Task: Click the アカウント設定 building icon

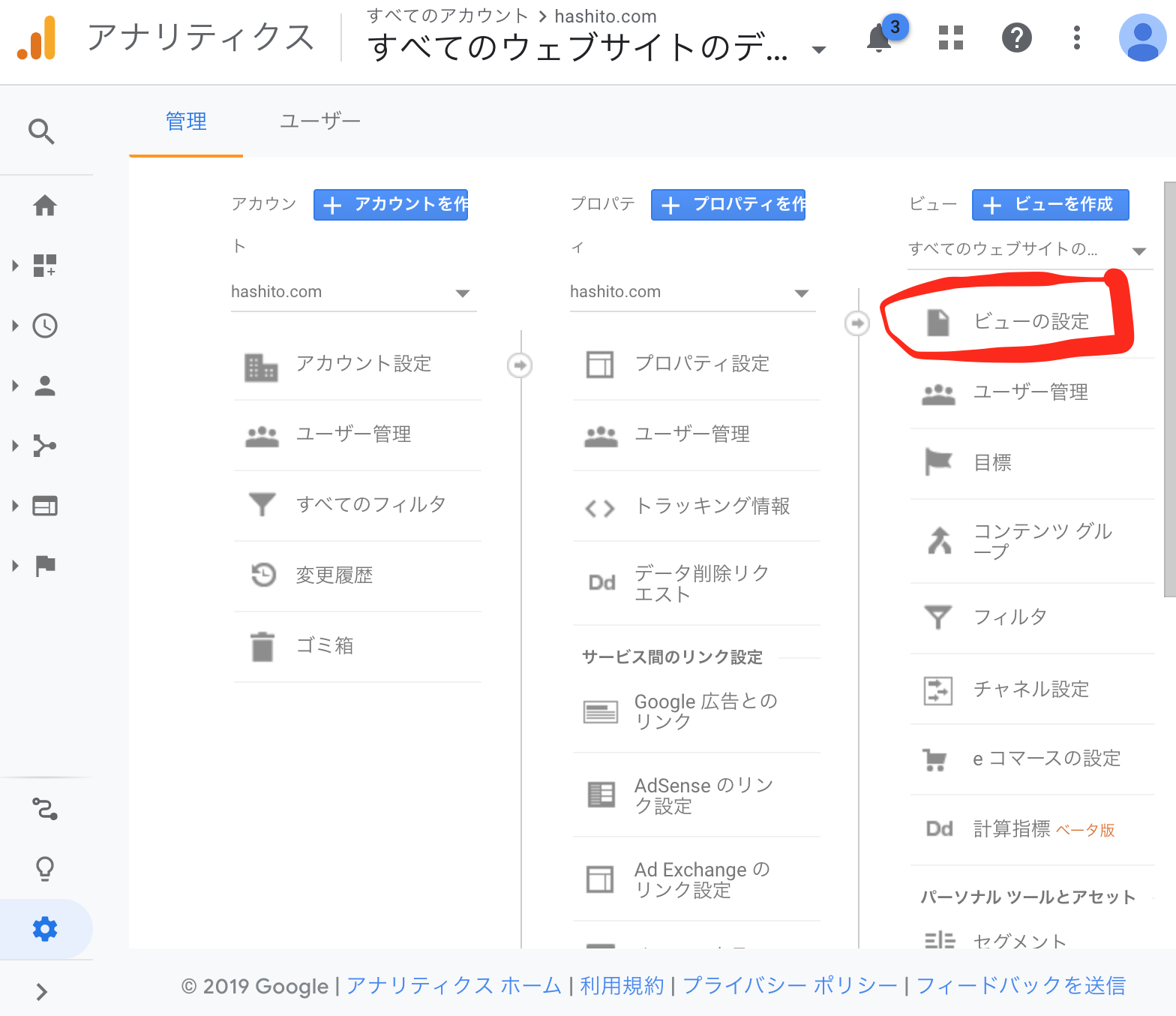Action: coord(261,367)
